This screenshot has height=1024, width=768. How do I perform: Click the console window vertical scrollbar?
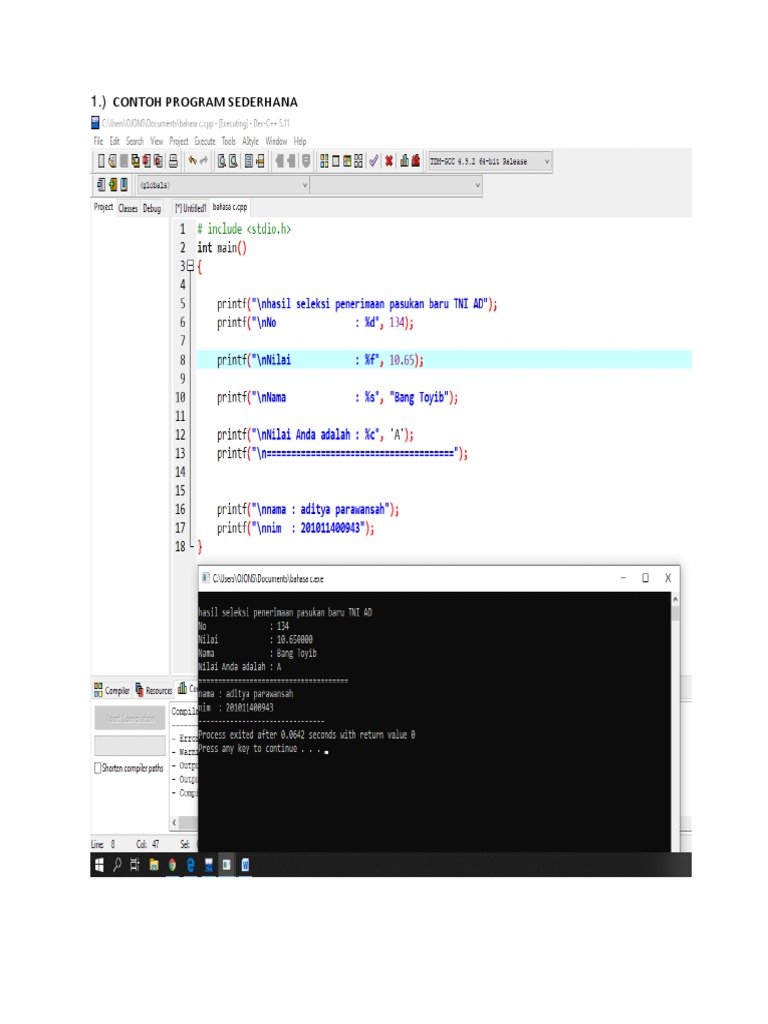pos(675,722)
